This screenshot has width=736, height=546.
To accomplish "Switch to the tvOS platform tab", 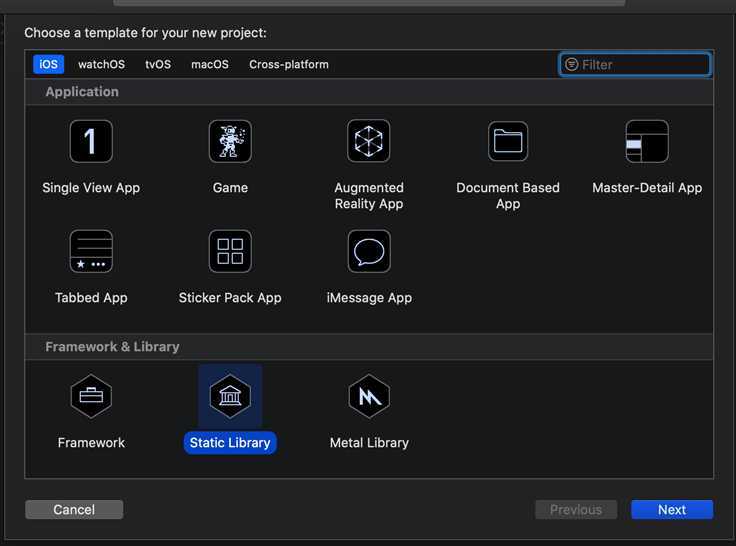I will pos(158,64).
